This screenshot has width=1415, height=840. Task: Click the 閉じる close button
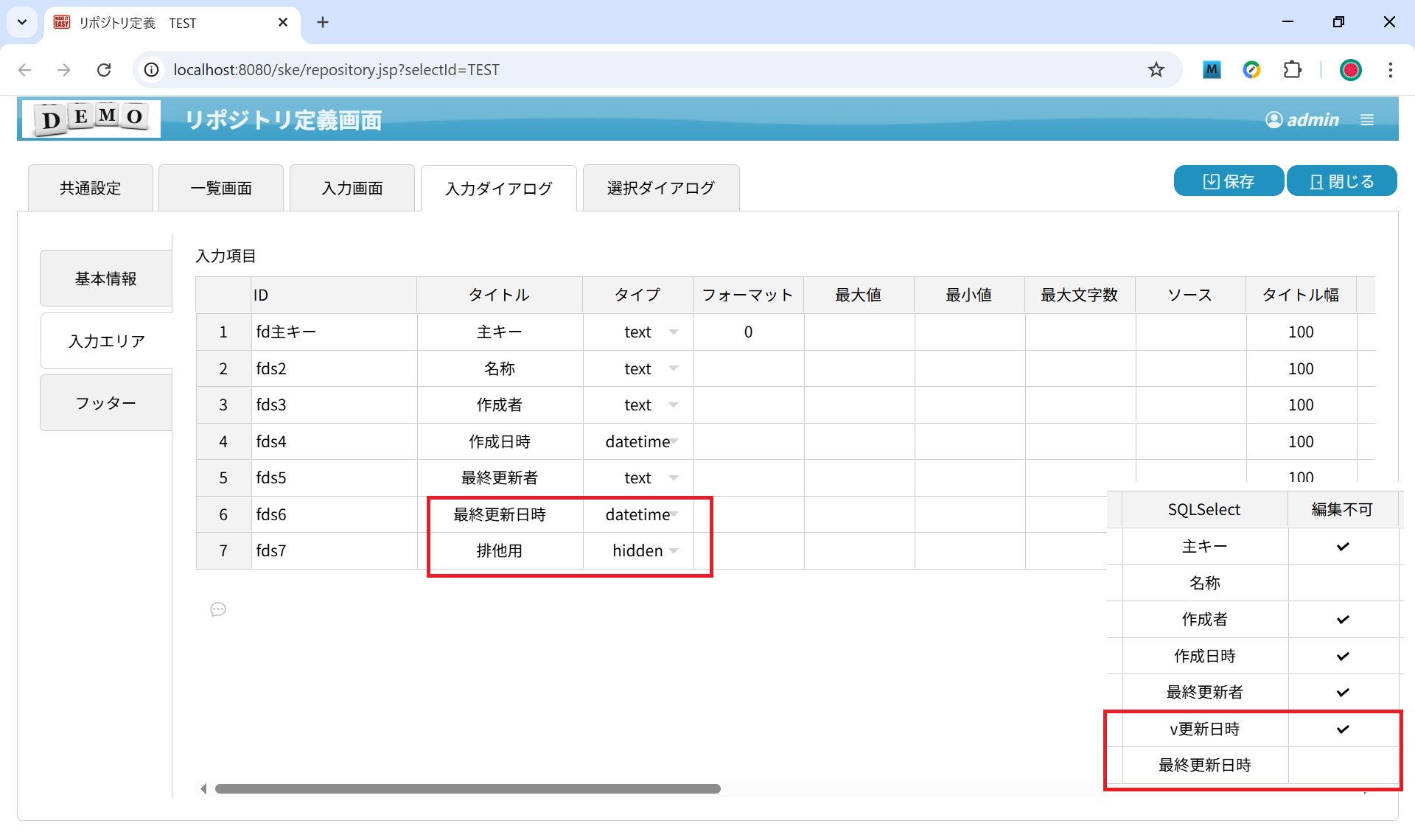click(1341, 181)
